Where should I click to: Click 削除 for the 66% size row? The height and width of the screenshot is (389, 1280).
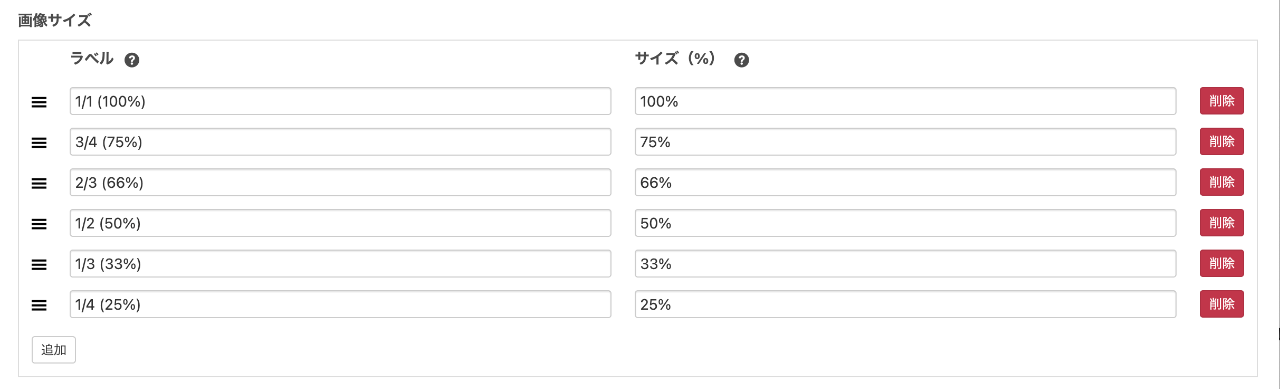point(1222,182)
